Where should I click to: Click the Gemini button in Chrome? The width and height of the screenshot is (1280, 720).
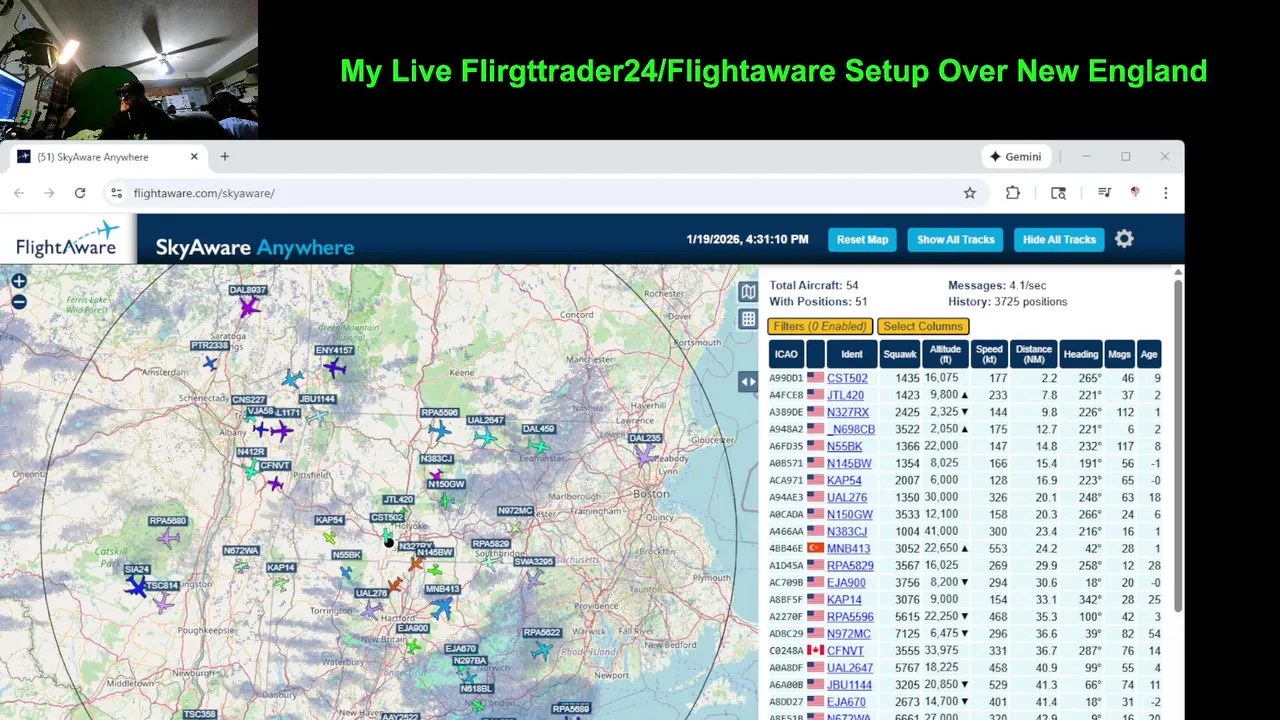pos(1015,157)
